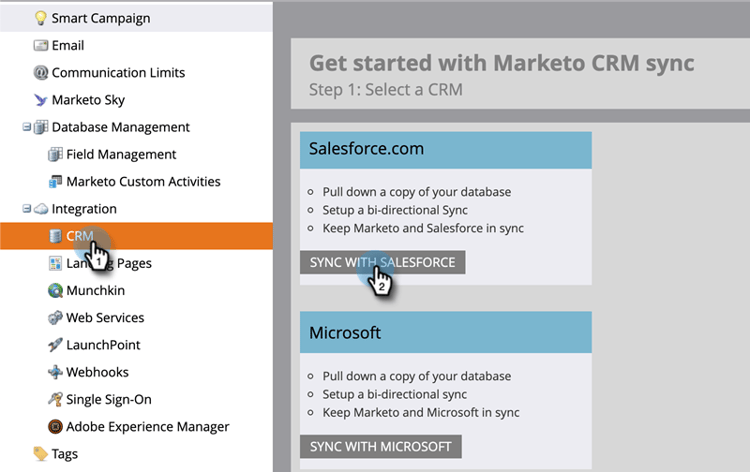Viewport: 750px width, 472px height.
Task: Click the Marketo Custom Activities icon
Action: tap(56, 182)
